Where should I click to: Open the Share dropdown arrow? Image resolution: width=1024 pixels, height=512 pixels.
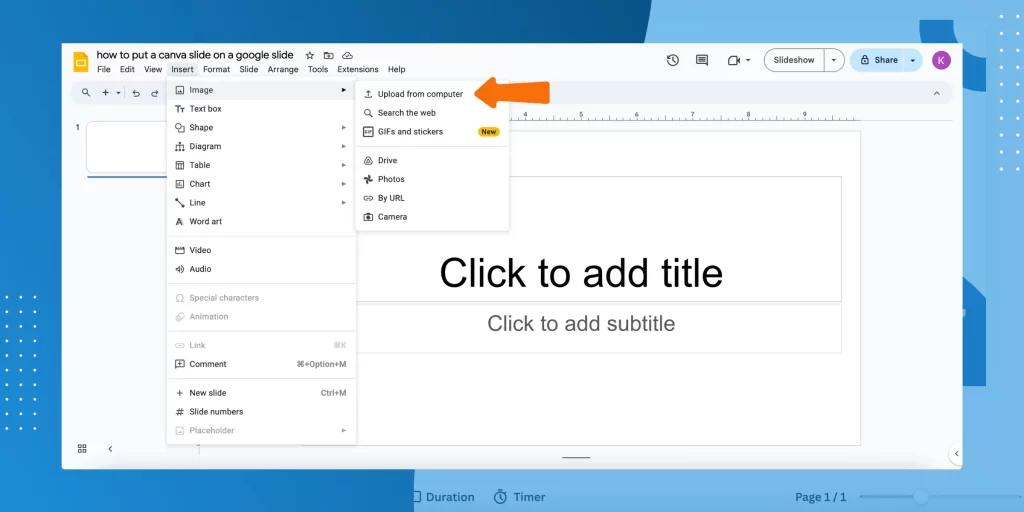913,60
